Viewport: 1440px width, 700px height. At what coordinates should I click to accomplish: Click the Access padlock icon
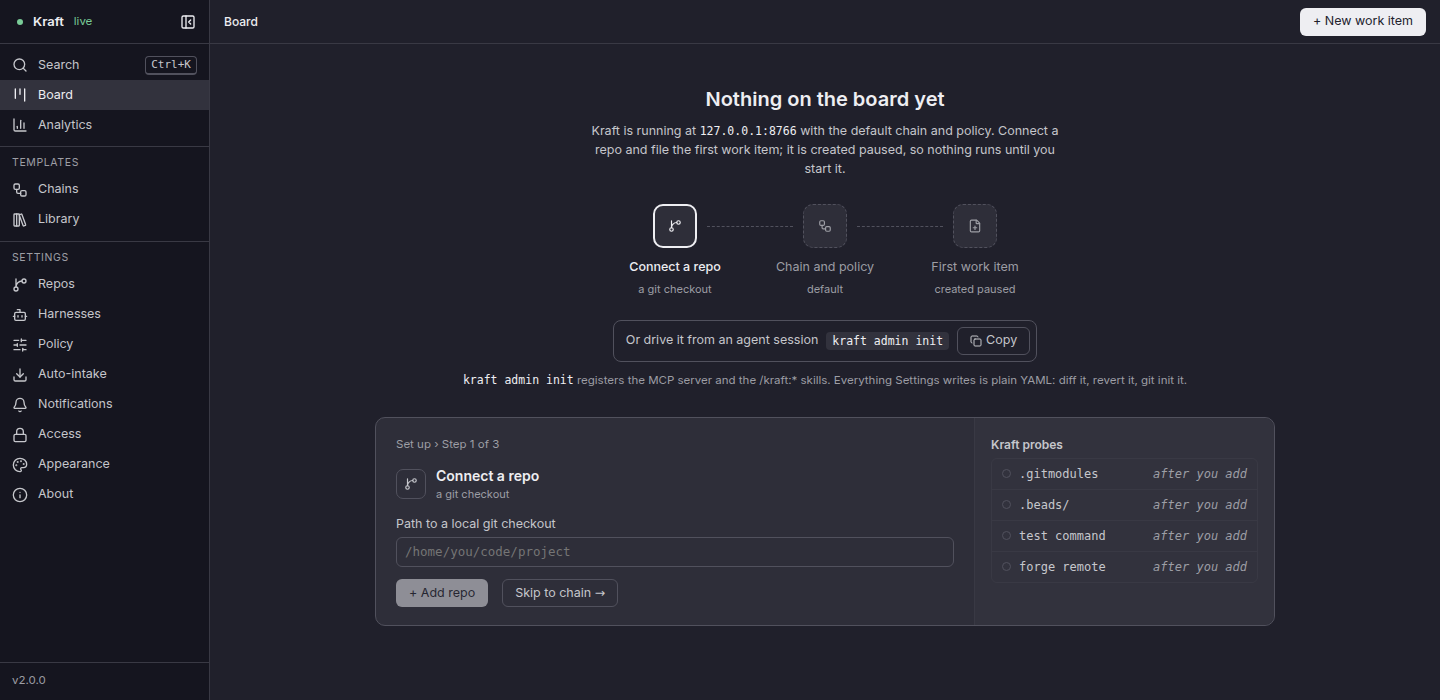[19, 434]
